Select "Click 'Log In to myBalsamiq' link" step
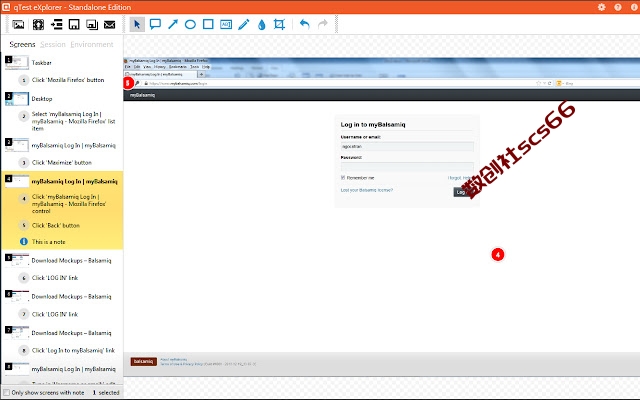 pyautogui.click(x=73, y=350)
